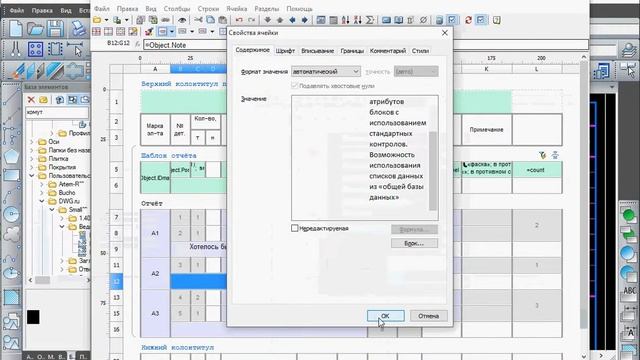This screenshot has width=640, height=360.
Task: Click the Sigma sum icon
Action: point(370,20)
